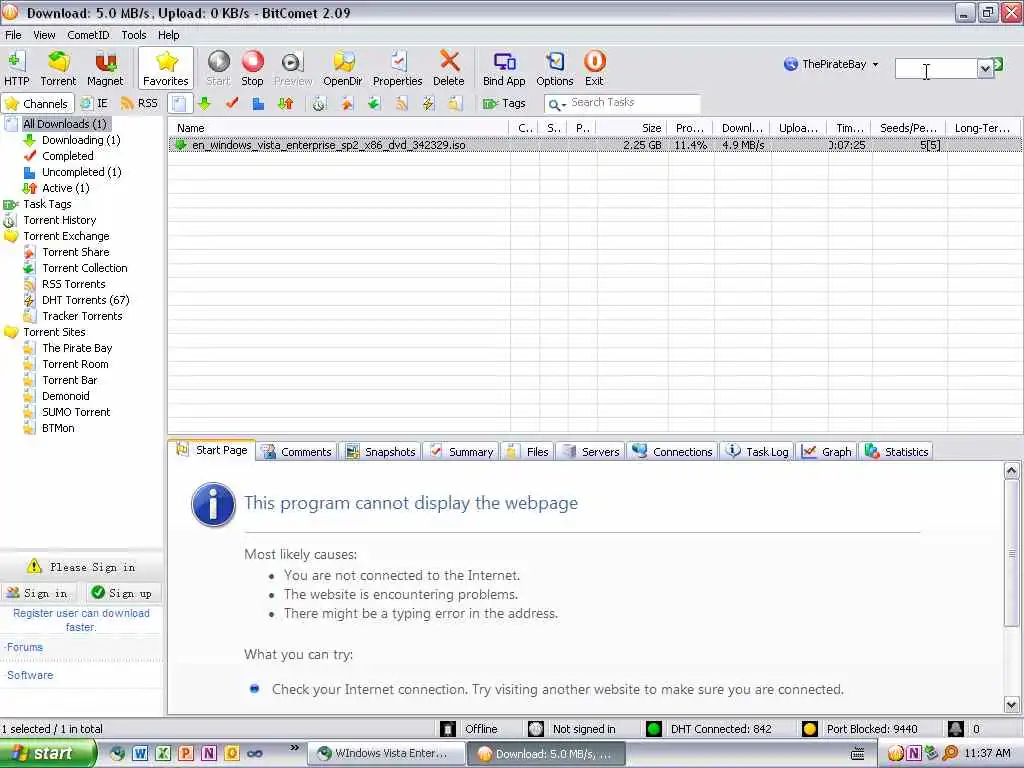
Task: Open the File menu
Action: 13,35
